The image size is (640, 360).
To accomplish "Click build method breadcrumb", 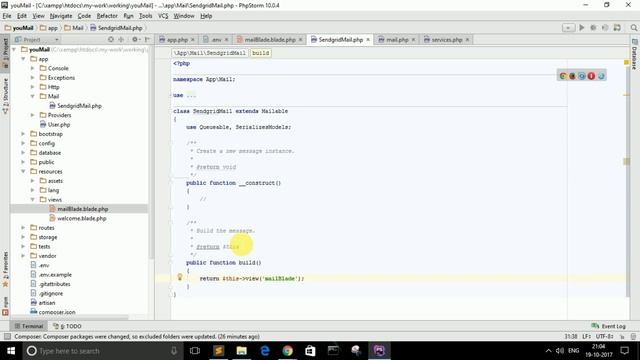I will pos(260,53).
